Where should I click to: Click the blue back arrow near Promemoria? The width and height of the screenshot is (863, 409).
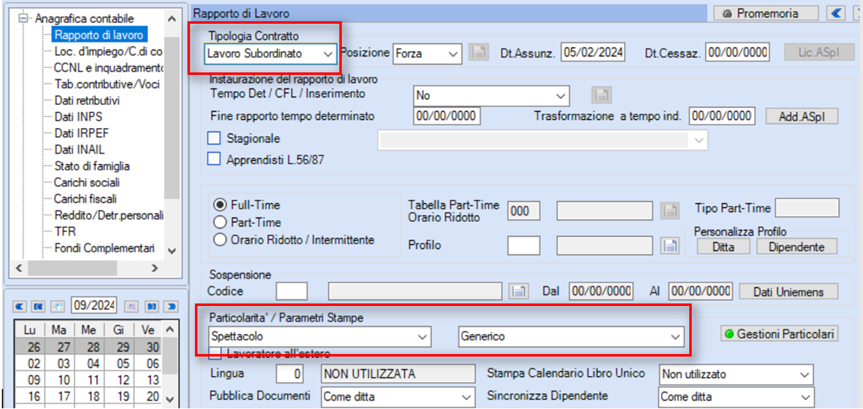click(836, 13)
